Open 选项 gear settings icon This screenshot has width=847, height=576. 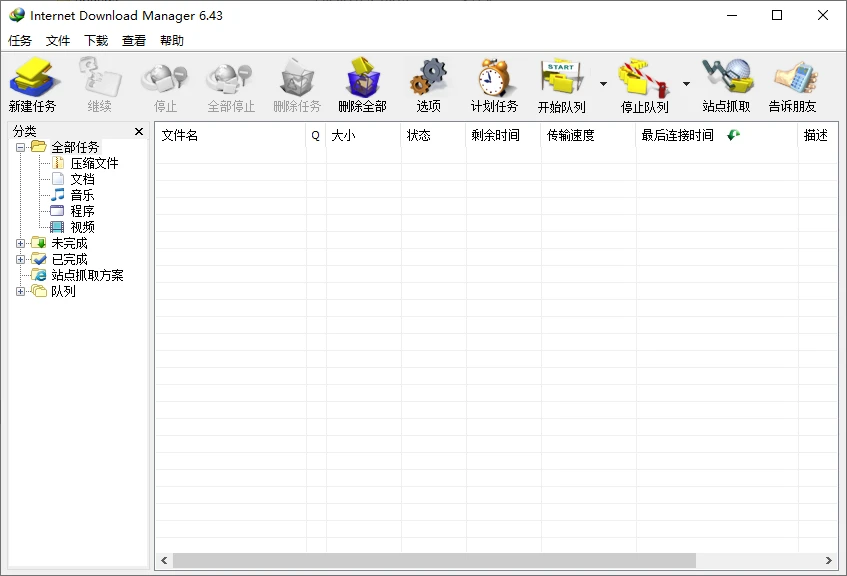[428, 78]
